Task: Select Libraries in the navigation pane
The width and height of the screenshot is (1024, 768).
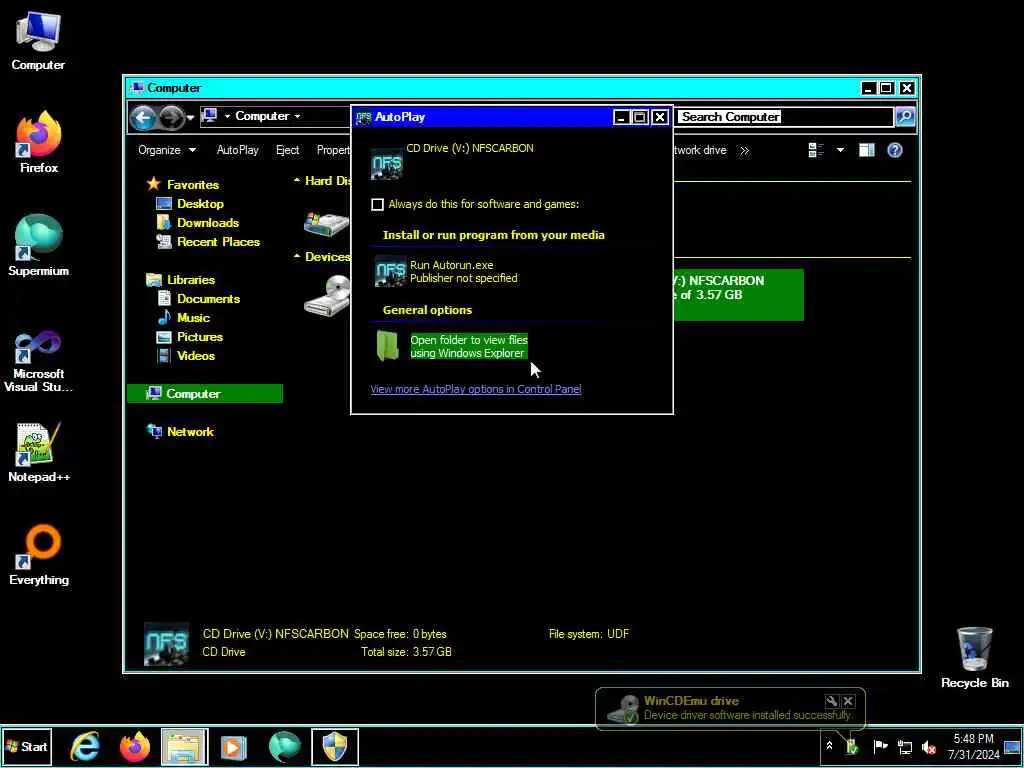Action: click(191, 280)
